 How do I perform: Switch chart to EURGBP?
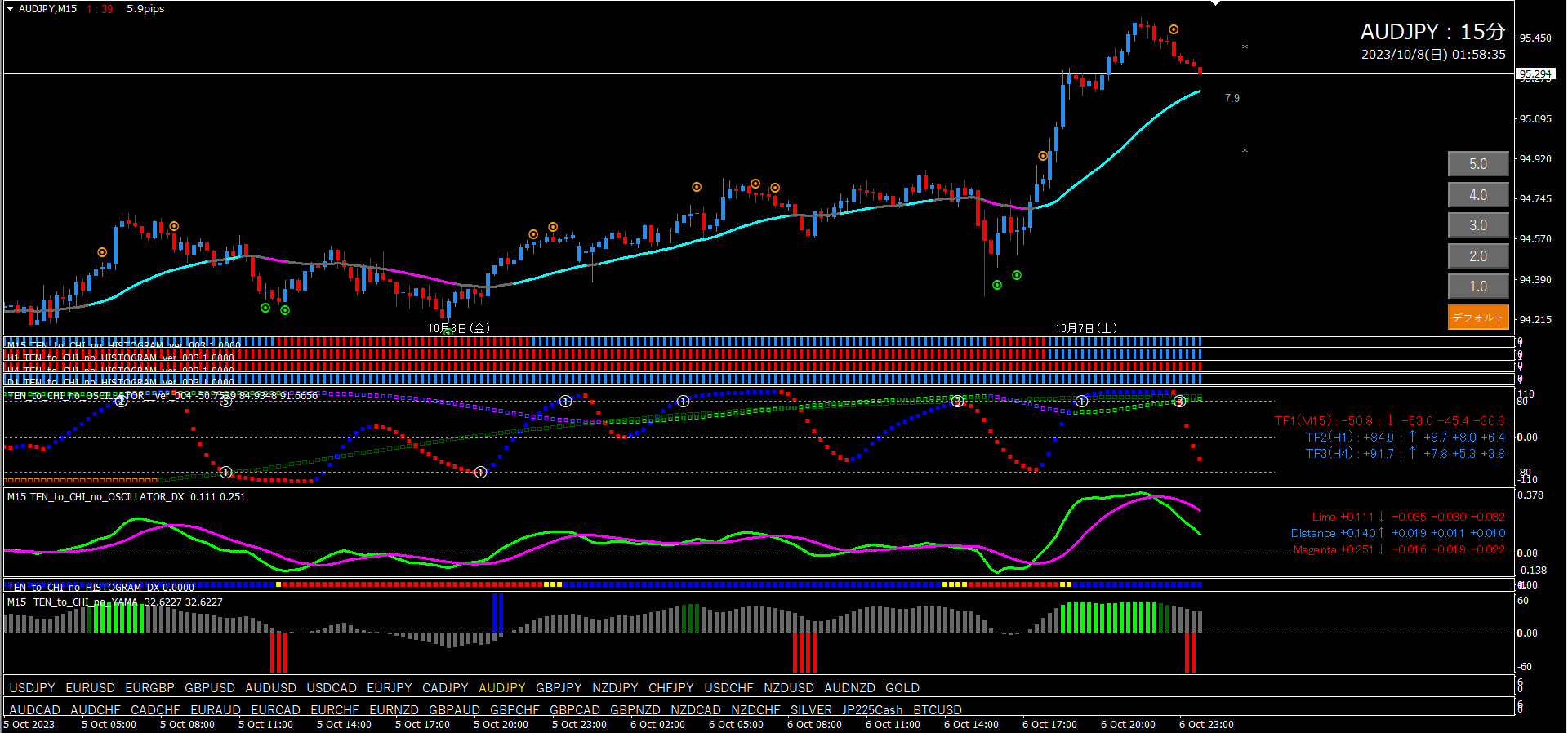(149, 688)
